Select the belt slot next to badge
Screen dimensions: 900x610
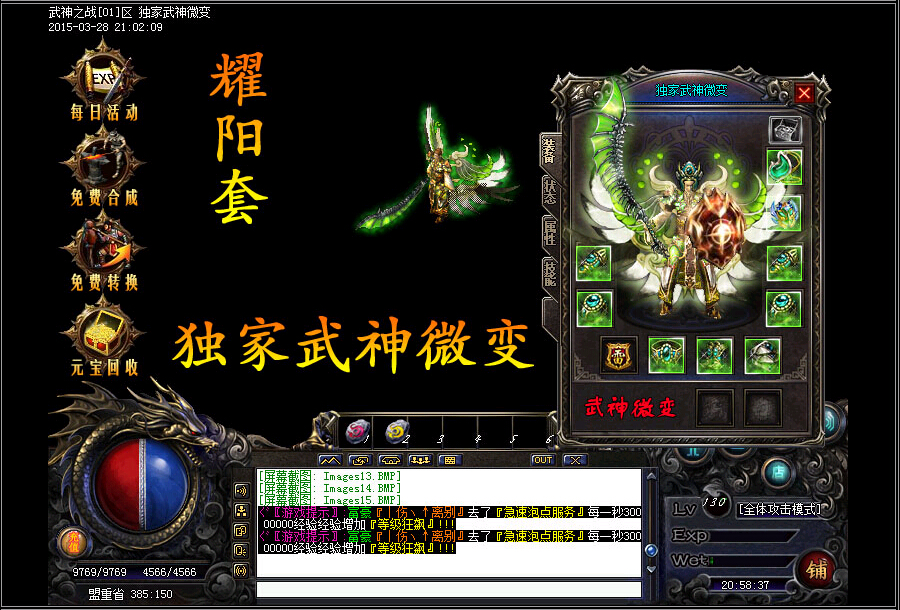(666, 355)
